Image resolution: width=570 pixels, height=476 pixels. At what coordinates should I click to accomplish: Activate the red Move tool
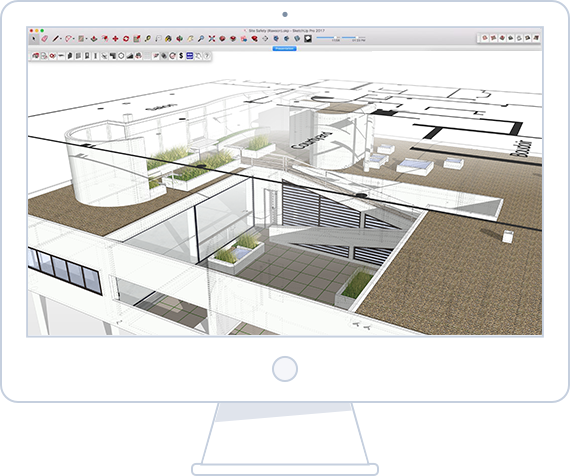(x=115, y=39)
